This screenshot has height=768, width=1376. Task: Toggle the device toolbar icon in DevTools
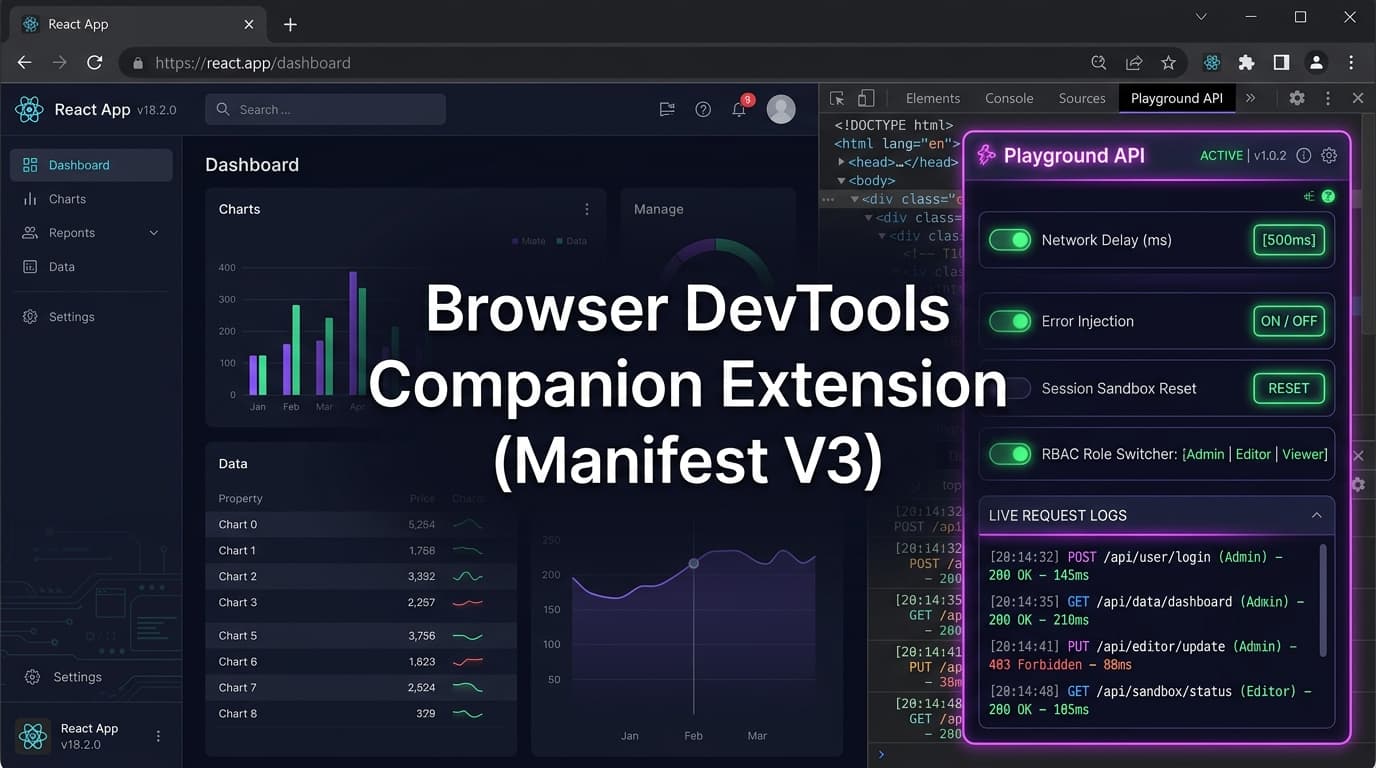(866, 98)
